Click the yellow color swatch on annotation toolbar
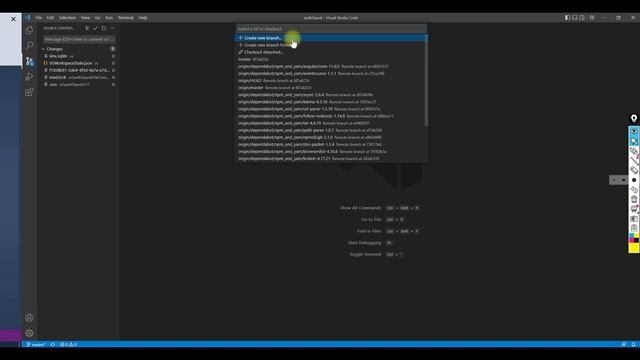This screenshot has width=640, height=360. [633, 248]
